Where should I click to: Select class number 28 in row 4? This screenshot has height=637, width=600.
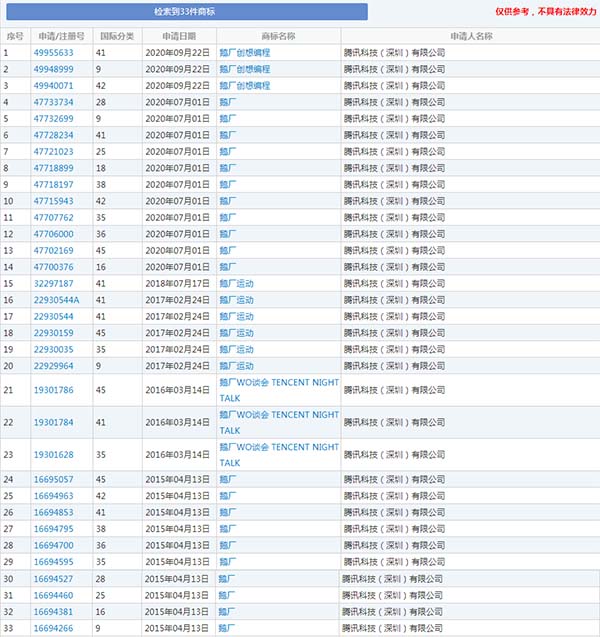coord(101,102)
